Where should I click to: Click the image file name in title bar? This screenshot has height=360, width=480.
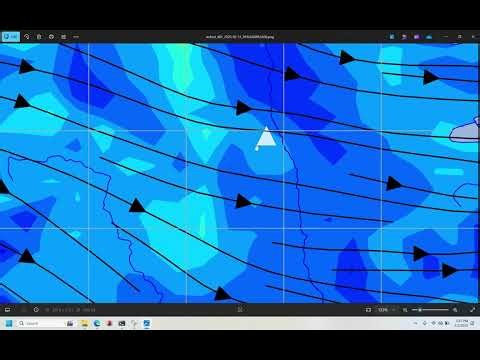click(240, 37)
